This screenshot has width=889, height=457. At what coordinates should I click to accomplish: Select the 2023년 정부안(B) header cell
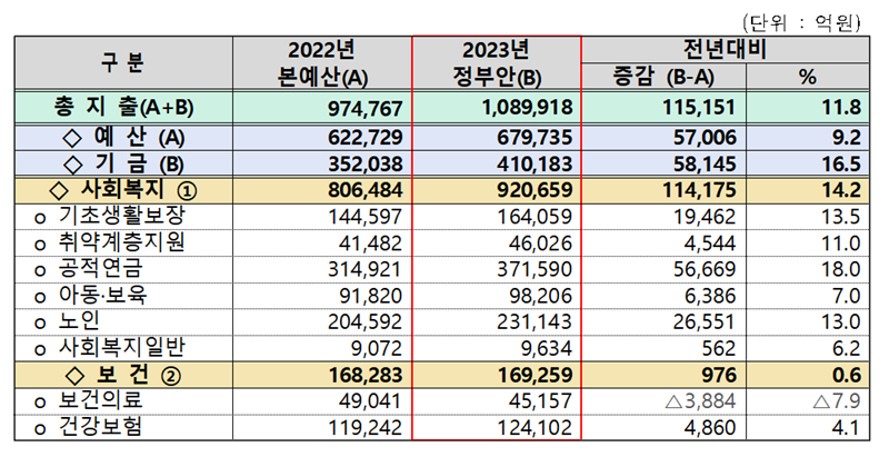point(497,63)
